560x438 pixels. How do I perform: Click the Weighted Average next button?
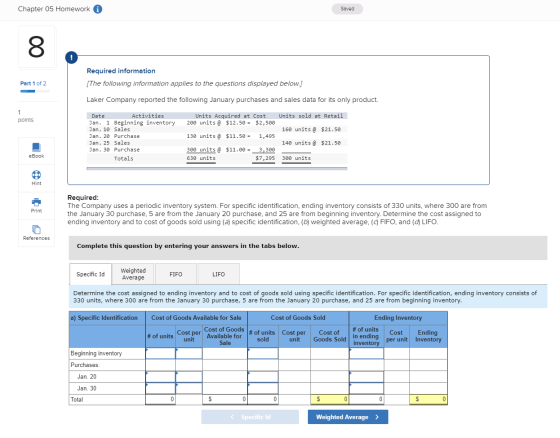(x=348, y=417)
